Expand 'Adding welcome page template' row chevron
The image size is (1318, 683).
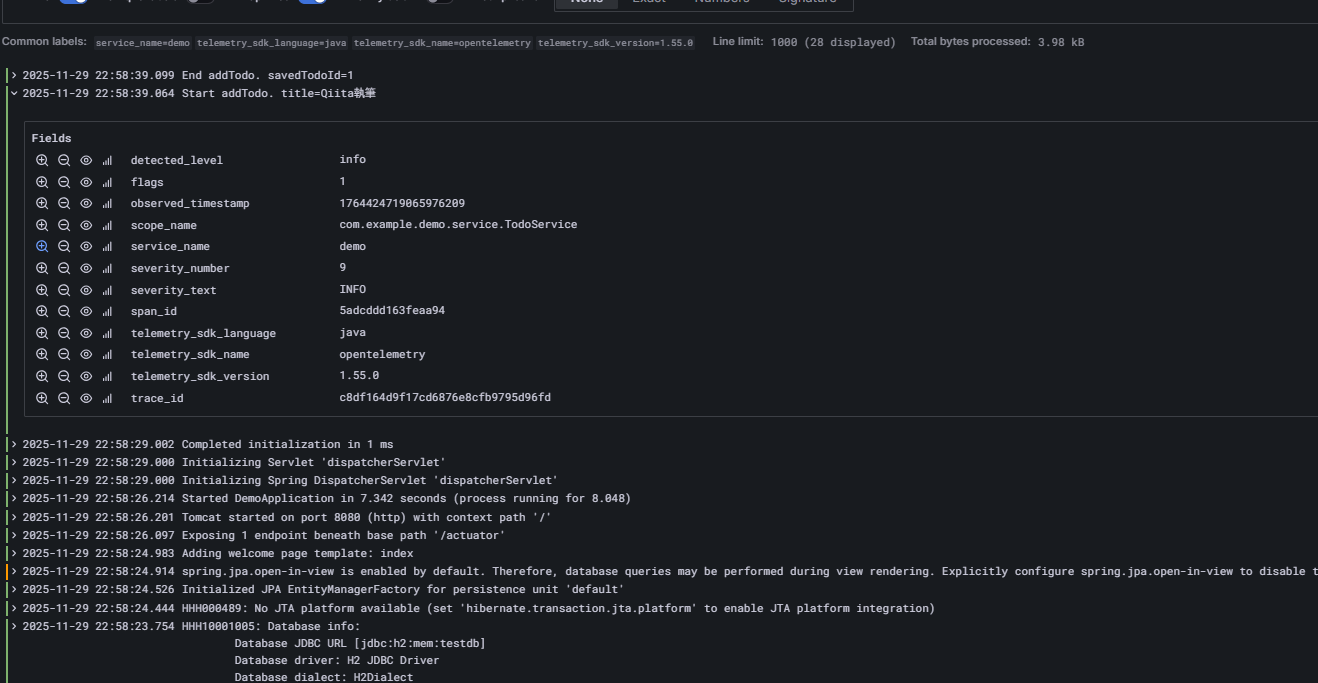click(14, 553)
